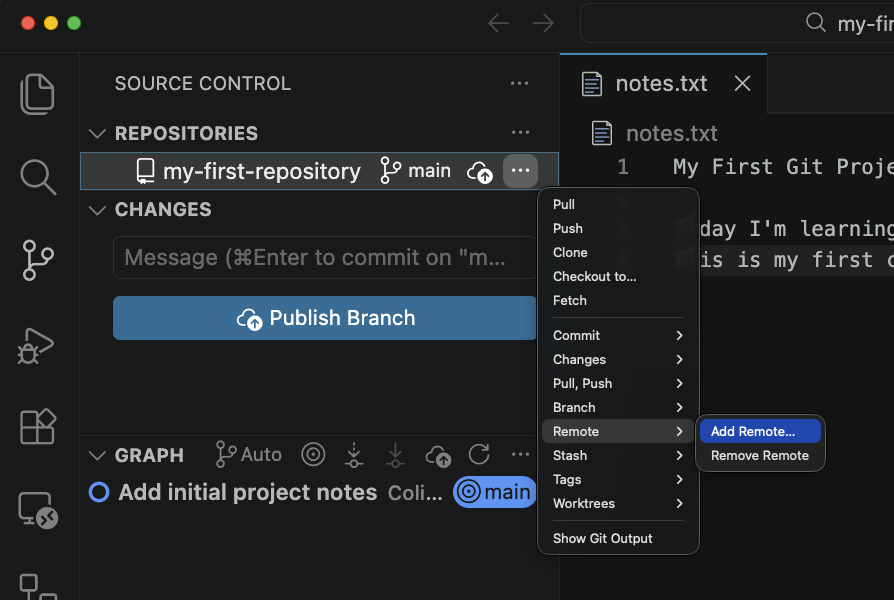
Task: Refresh the Graph view
Action: (x=479, y=455)
